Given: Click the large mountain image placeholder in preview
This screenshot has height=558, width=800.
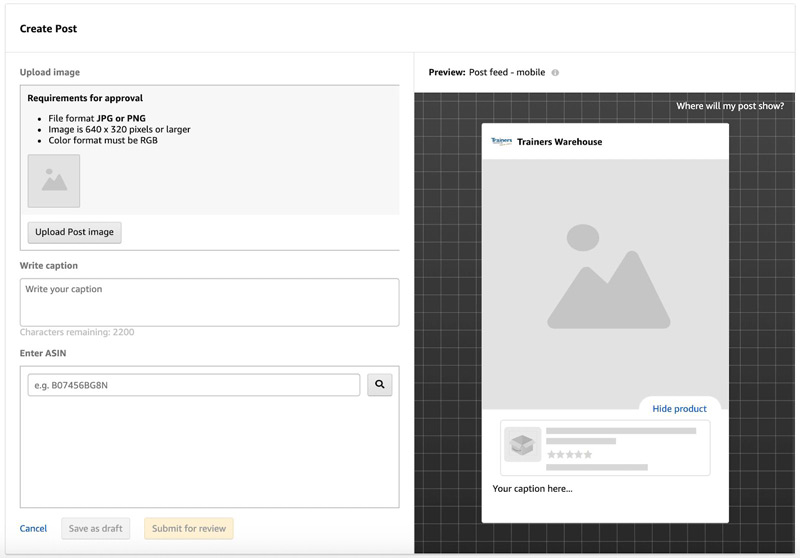Looking at the screenshot, I should pyautogui.click(x=605, y=284).
